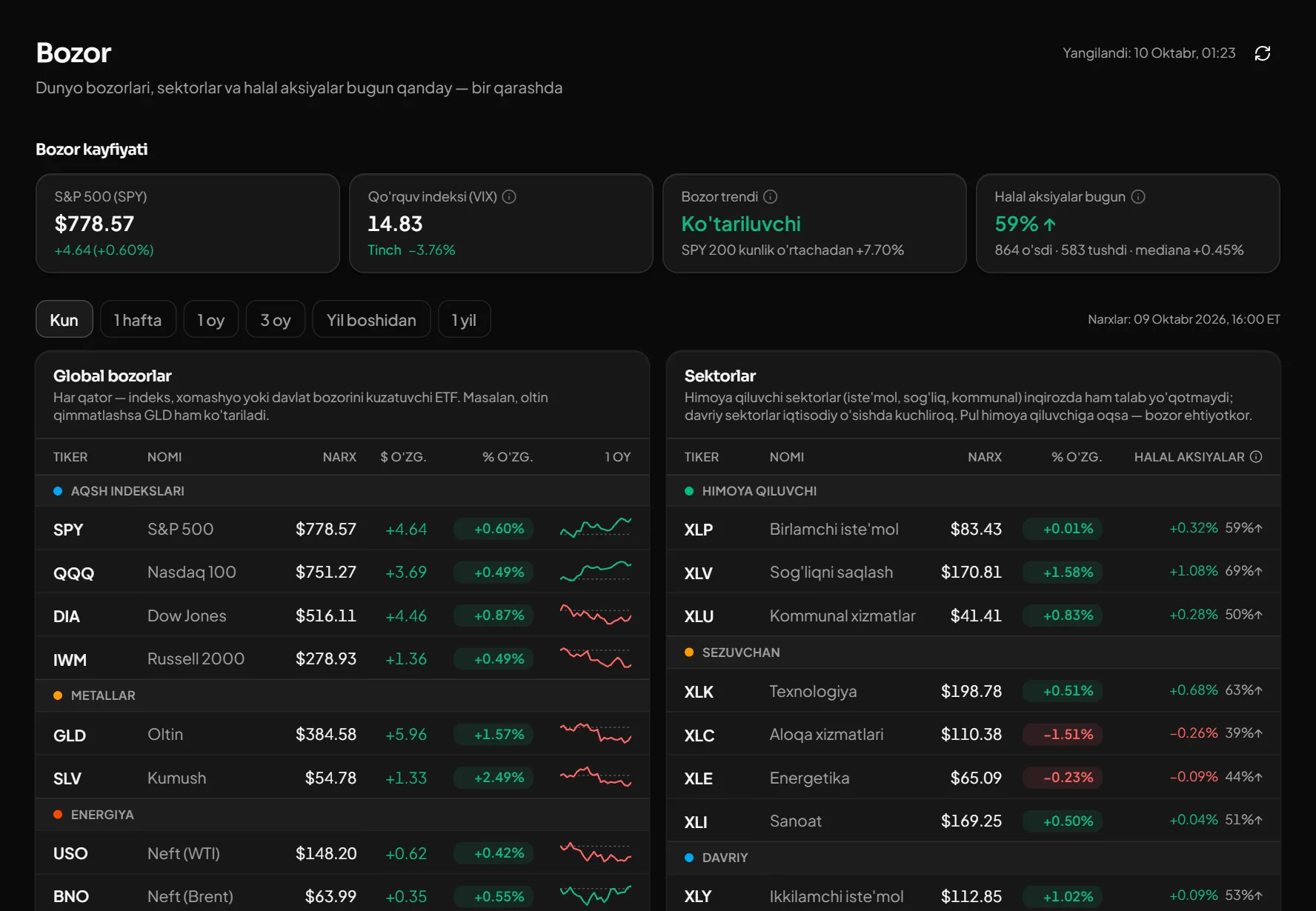The width and height of the screenshot is (1316, 911).
Task: Open the SLV Kumush row
Action: pyautogui.click(x=342, y=778)
